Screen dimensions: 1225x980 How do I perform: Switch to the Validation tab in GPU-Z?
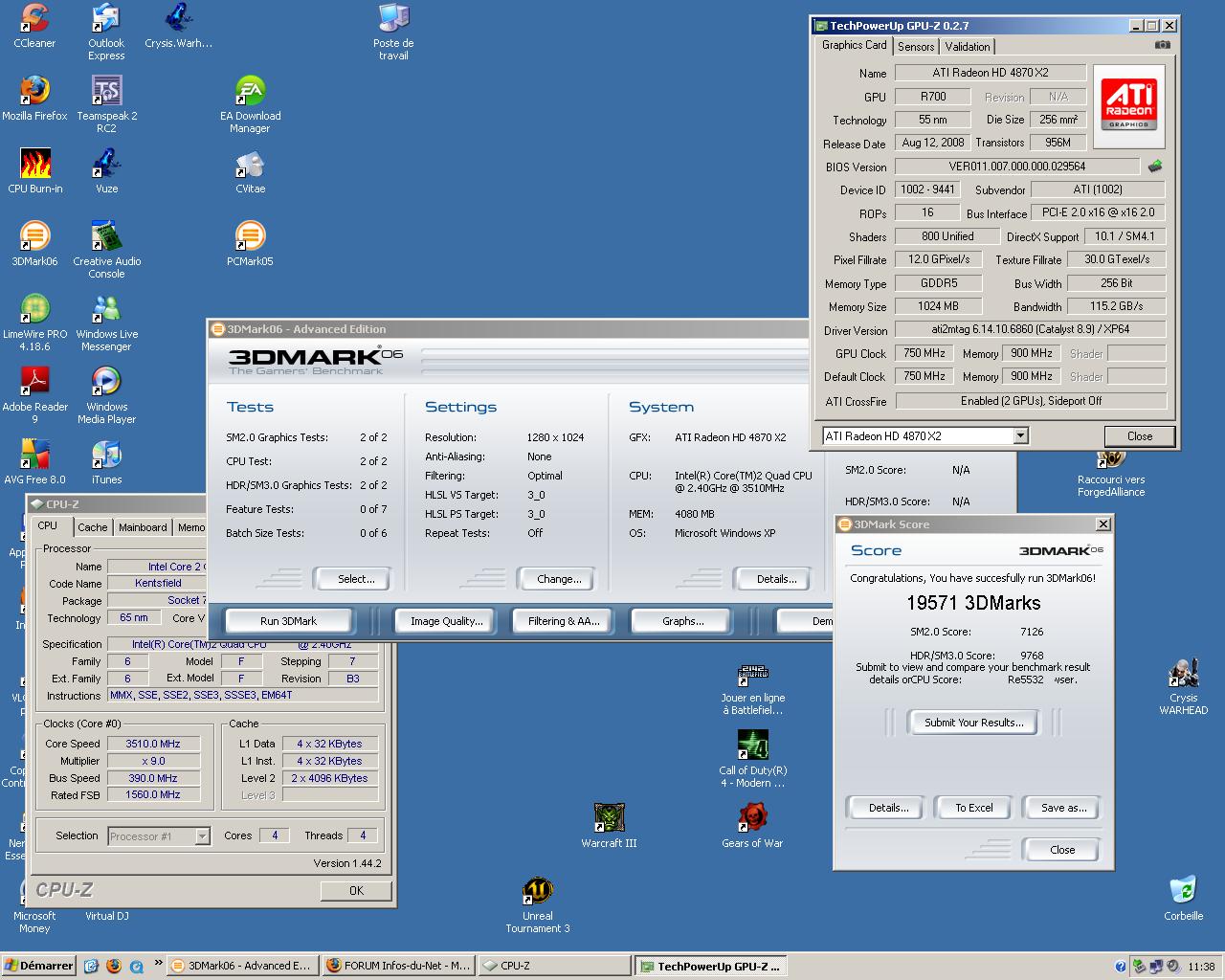coord(968,47)
